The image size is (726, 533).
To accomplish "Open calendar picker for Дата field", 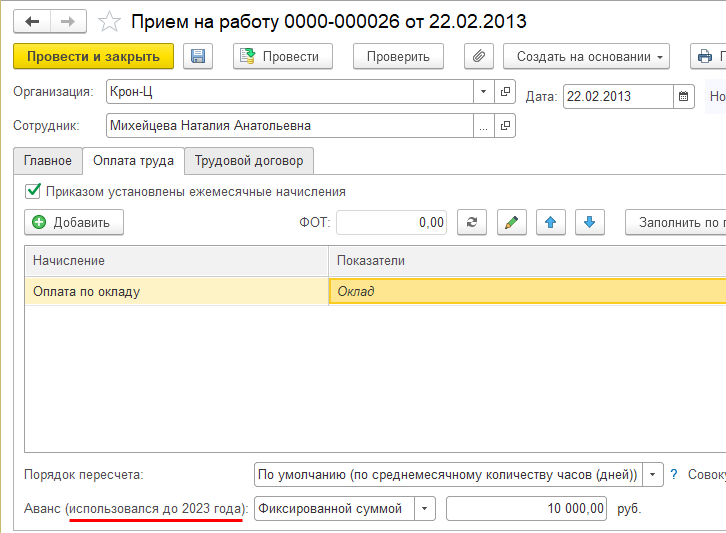I will tap(684, 97).
